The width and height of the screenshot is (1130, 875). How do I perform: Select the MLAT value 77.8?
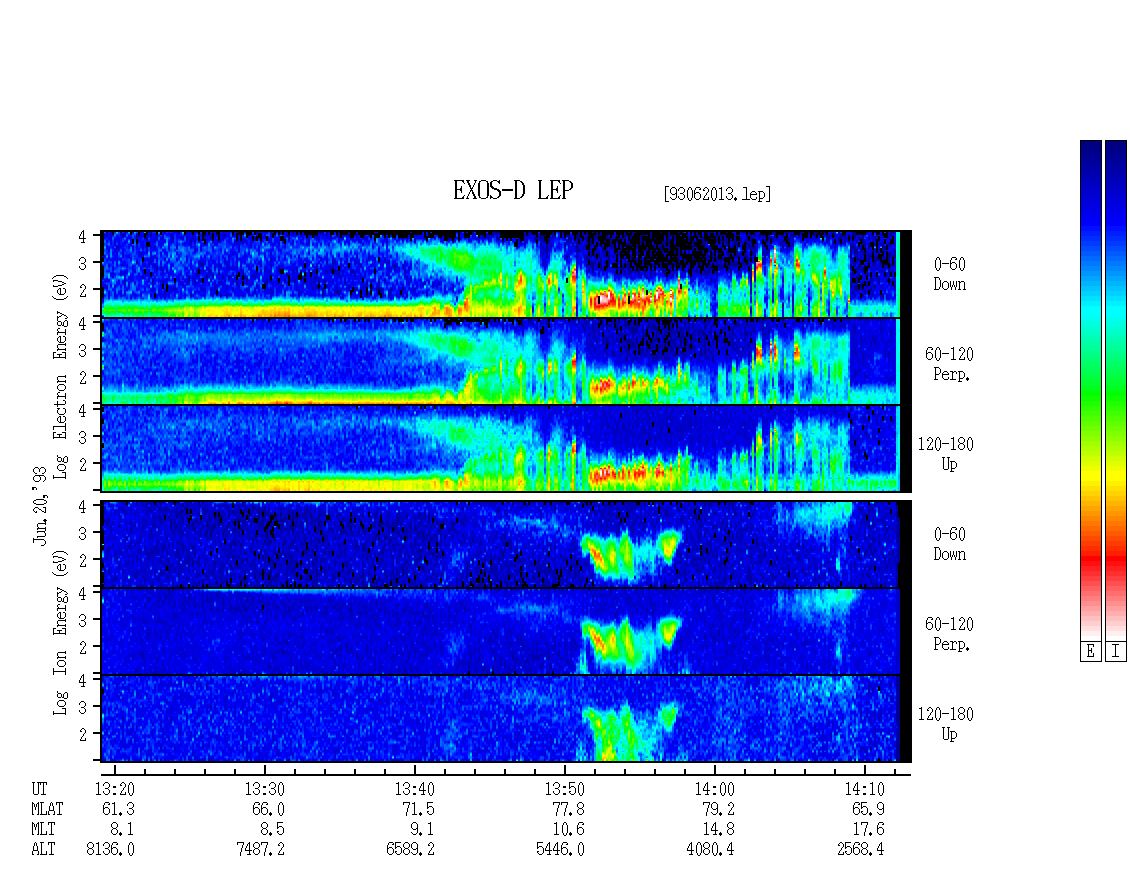pos(568,809)
